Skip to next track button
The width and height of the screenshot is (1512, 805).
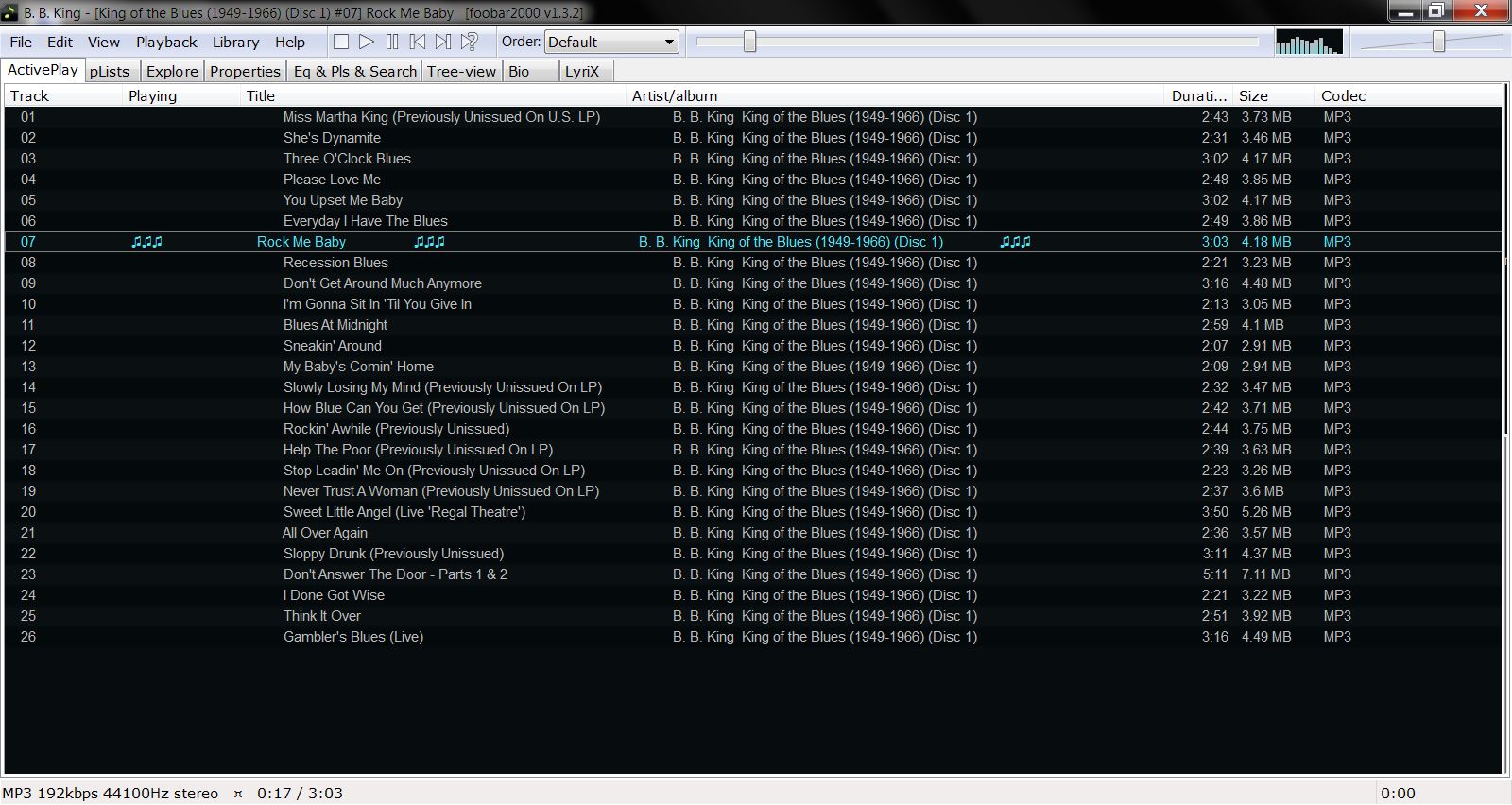pos(443,42)
